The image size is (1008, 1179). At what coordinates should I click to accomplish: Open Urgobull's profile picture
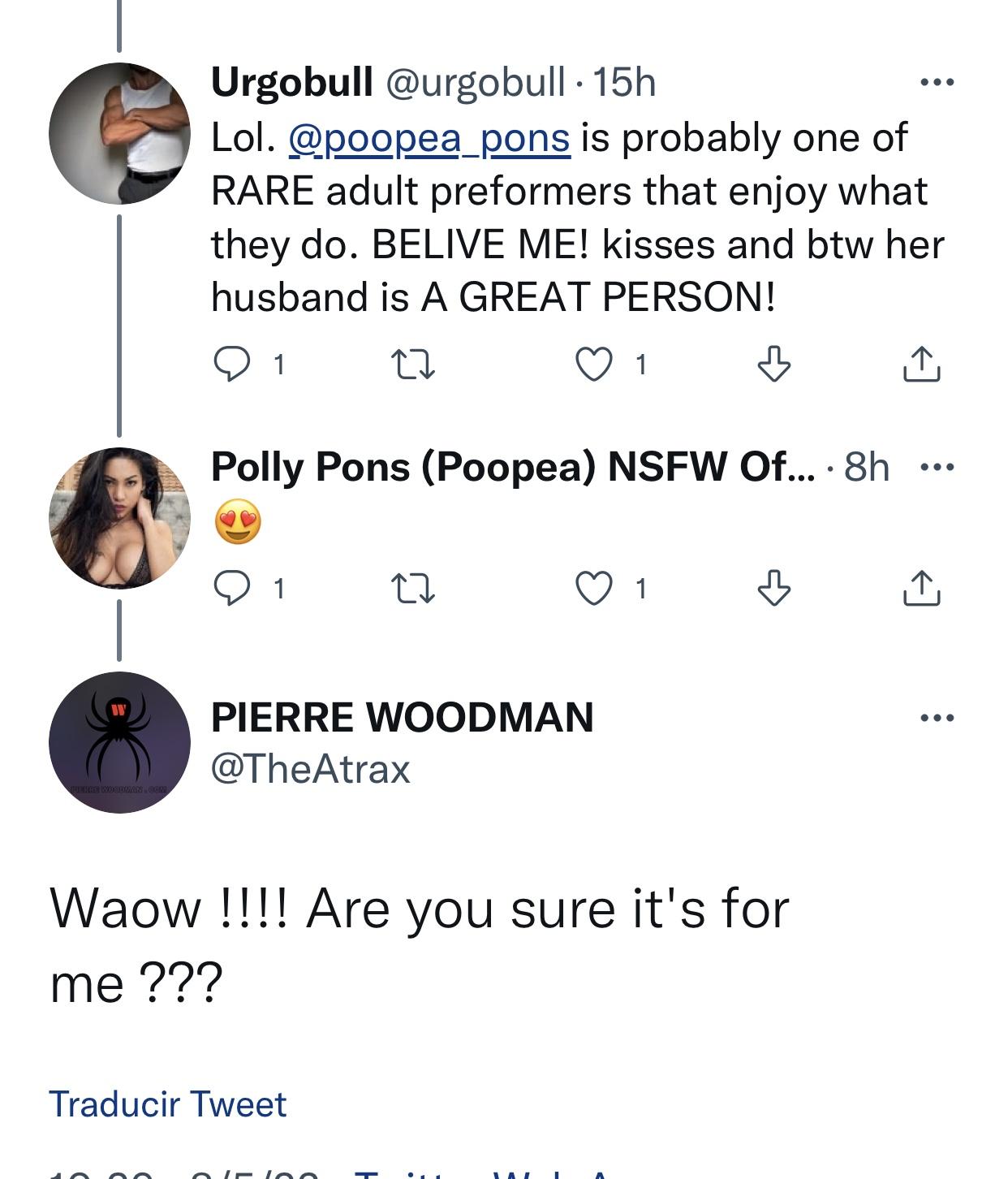[119, 133]
